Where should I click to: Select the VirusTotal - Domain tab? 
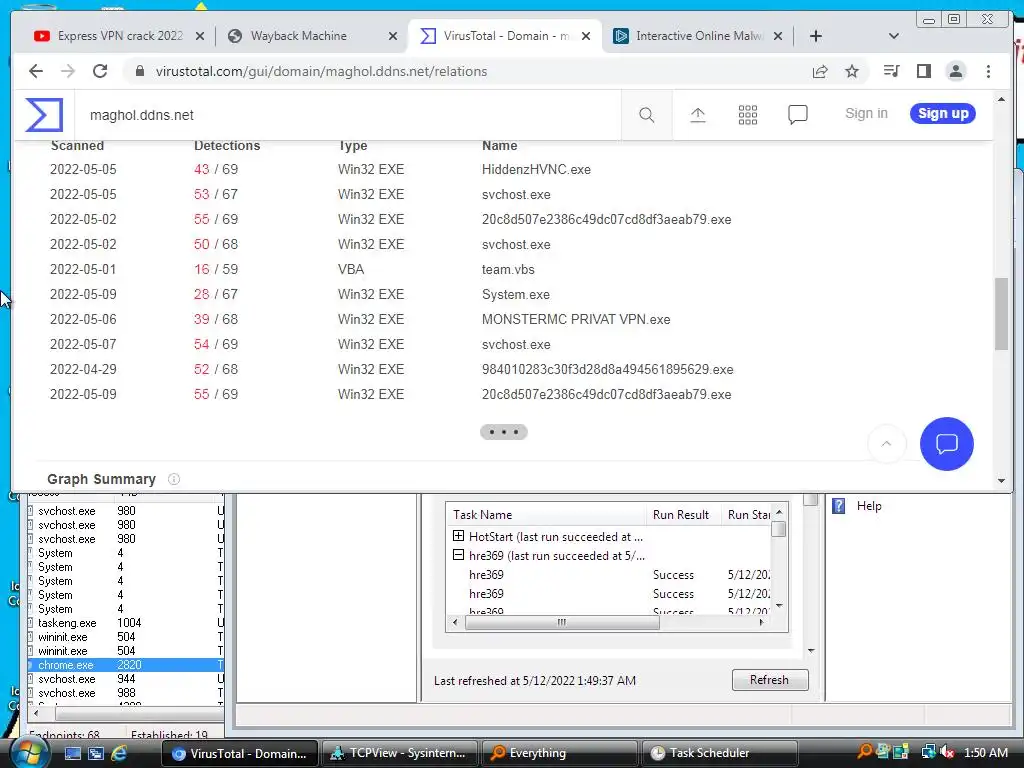tap(507, 36)
